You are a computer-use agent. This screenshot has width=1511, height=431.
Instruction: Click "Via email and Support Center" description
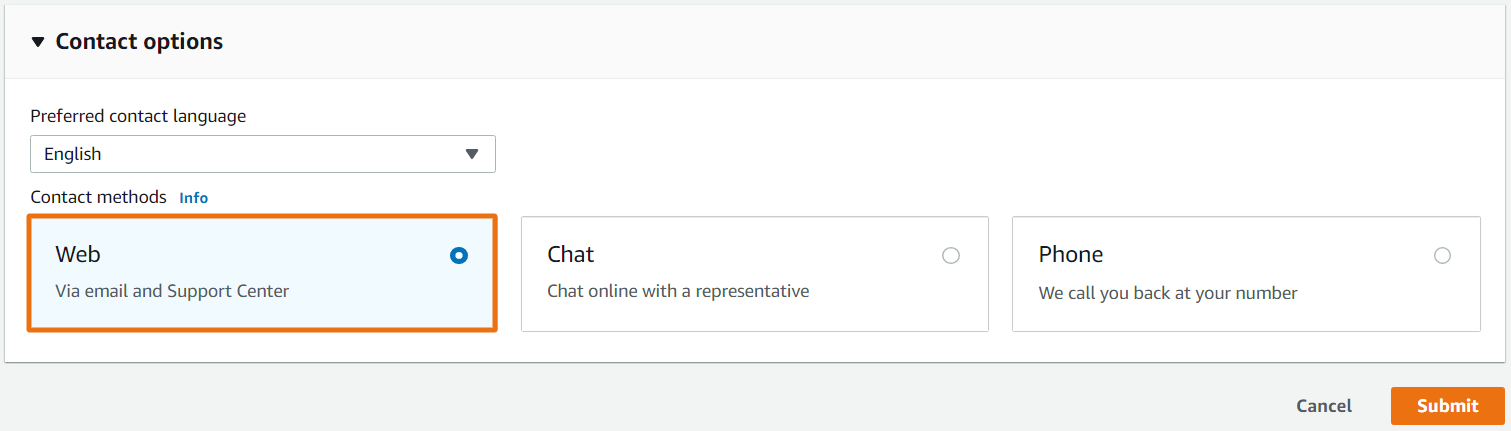(172, 292)
